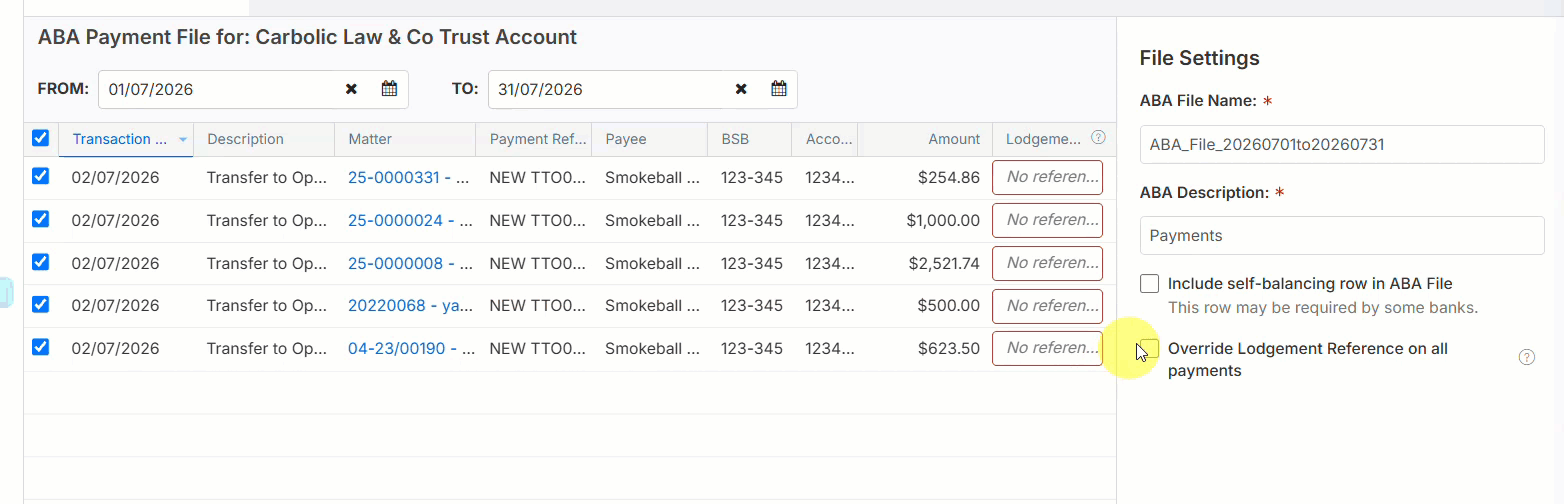Uncheck the $2,521.74 transaction row
Image resolution: width=1564 pixels, height=504 pixels.
tap(40, 262)
